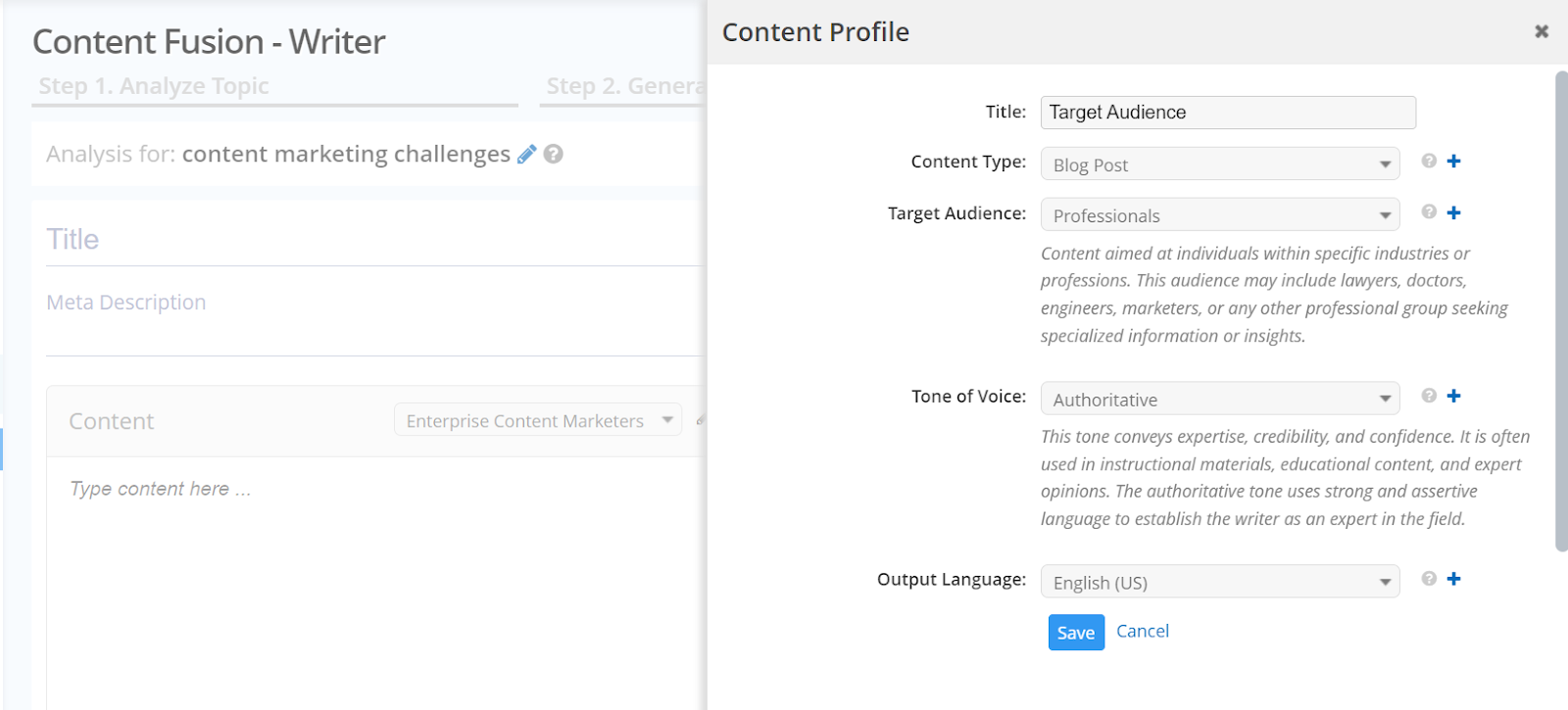Click the pencil icon to edit topic

click(x=527, y=155)
